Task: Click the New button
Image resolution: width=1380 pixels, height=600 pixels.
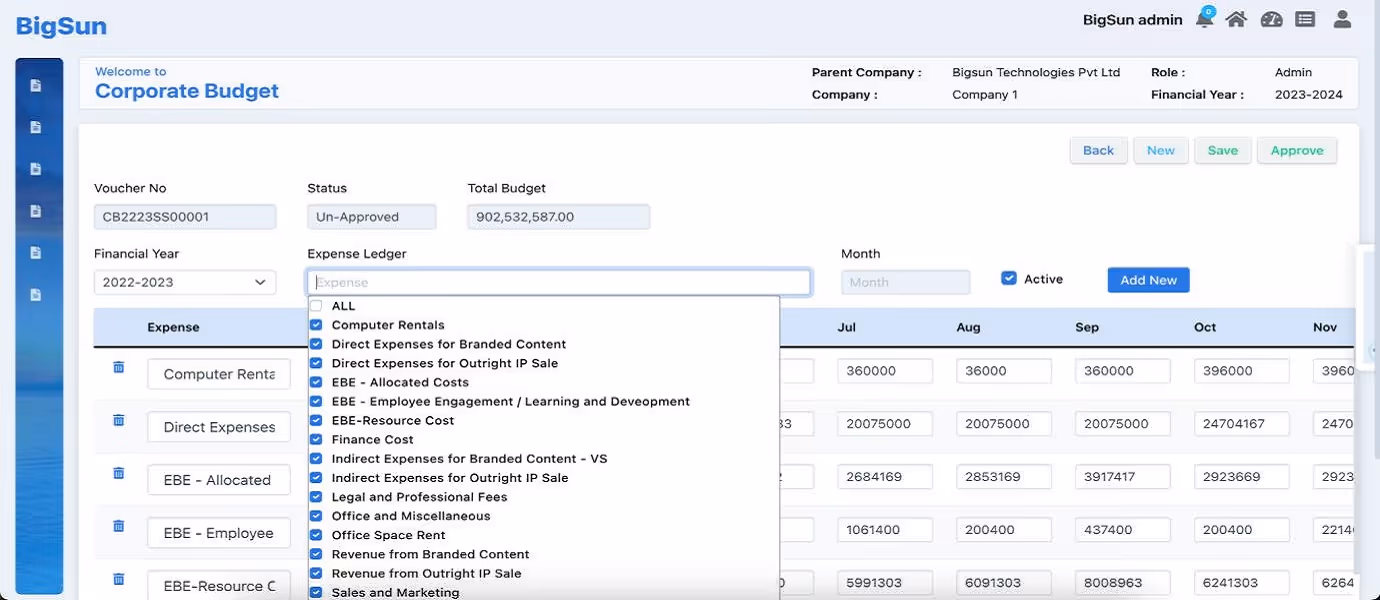Action: 1161,150
